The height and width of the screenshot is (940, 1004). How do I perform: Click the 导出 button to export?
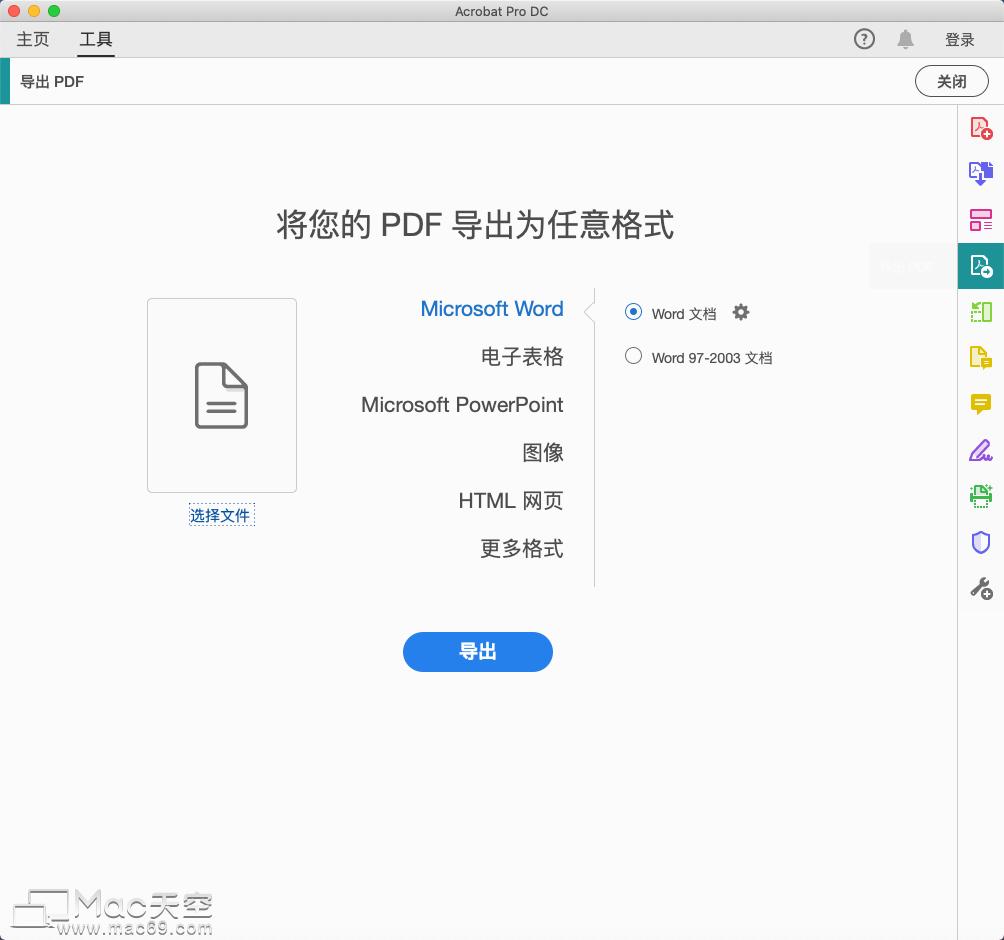pyautogui.click(x=477, y=652)
